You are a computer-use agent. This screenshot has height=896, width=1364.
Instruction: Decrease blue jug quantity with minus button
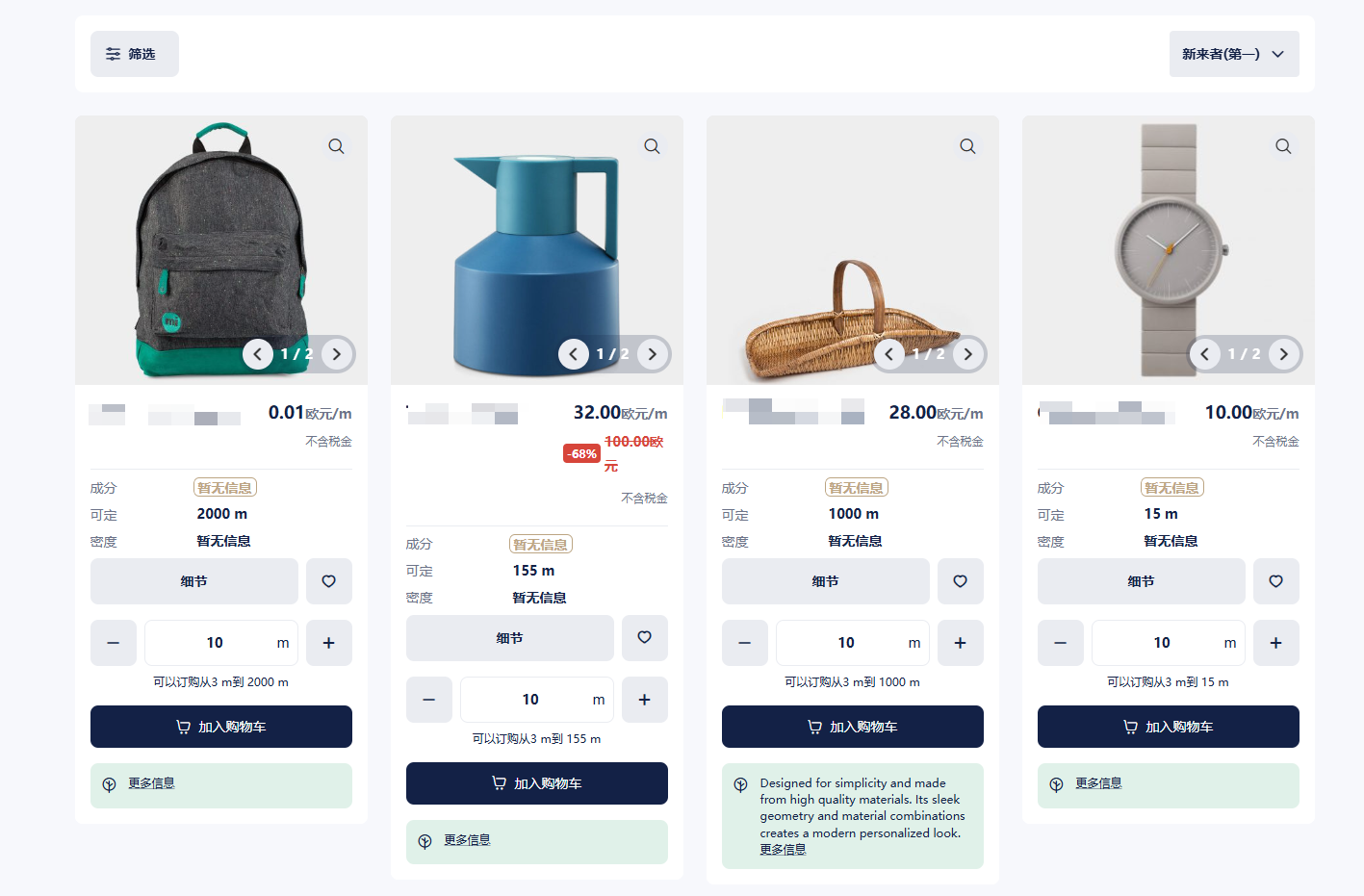pyautogui.click(x=429, y=700)
